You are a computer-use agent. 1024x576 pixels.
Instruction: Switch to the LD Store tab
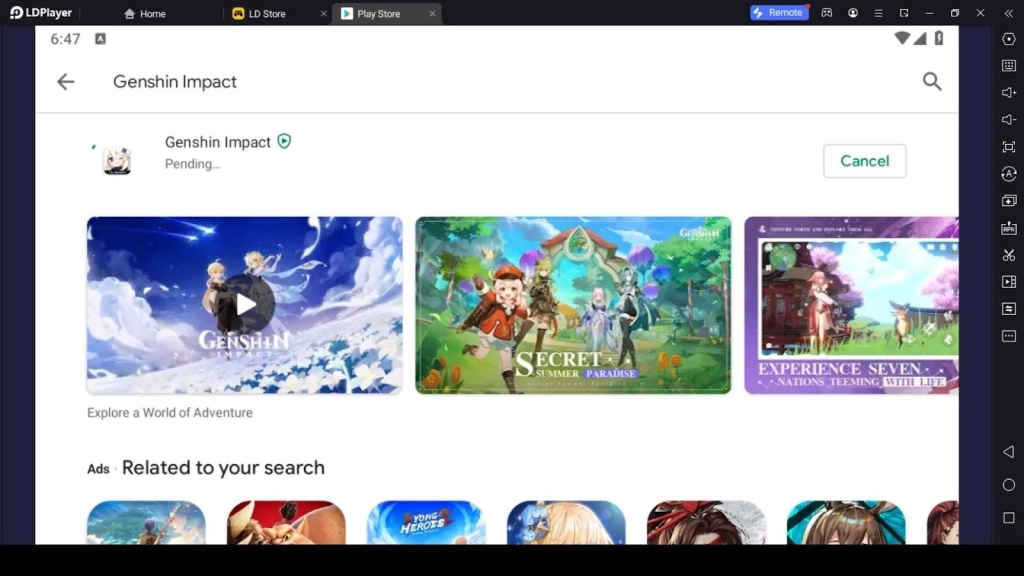click(x=260, y=13)
